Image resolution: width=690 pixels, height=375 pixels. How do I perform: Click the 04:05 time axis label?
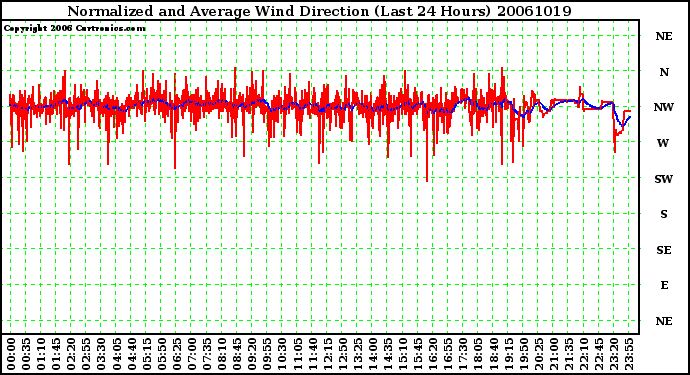(x=116, y=354)
